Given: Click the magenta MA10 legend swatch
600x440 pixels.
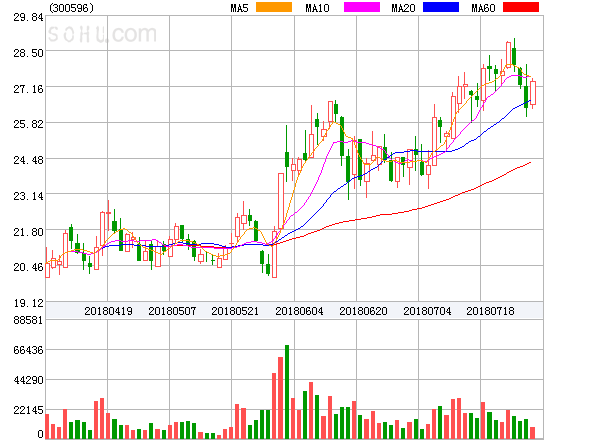Looking at the screenshot, I should tap(362, 7).
